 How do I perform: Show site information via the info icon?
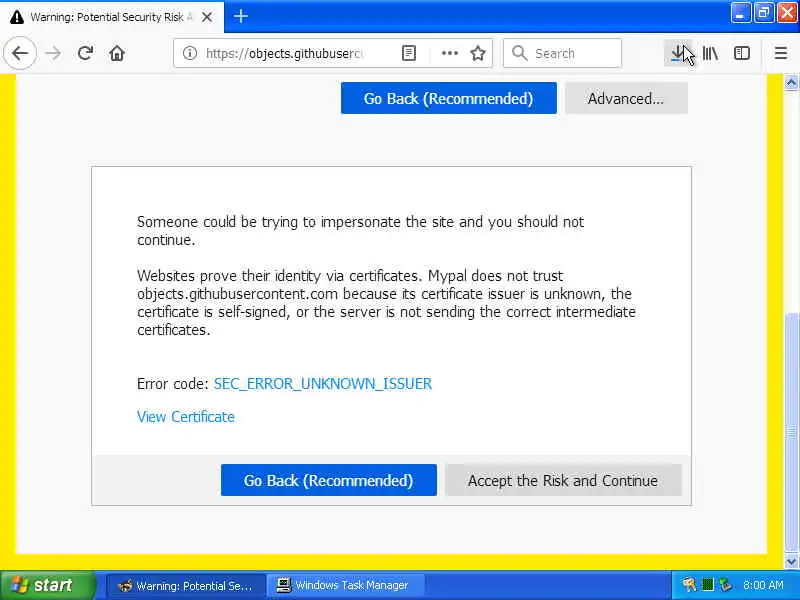point(190,53)
